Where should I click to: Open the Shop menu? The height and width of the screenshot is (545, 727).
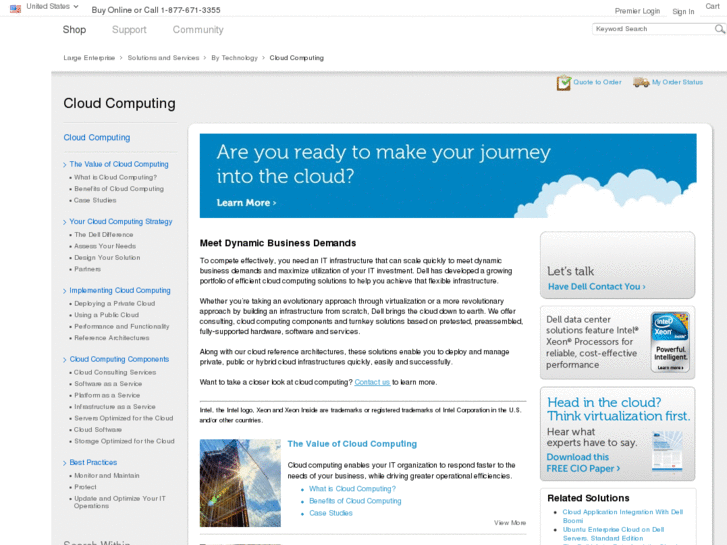click(x=74, y=30)
